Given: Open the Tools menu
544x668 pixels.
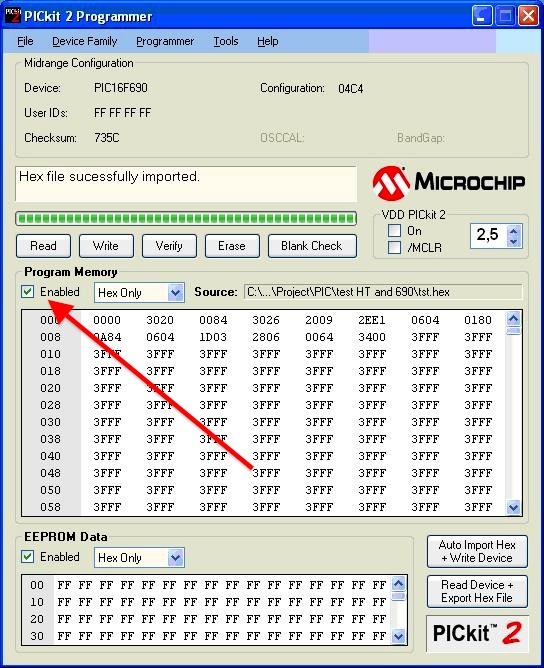Looking at the screenshot, I should pyautogui.click(x=226, y=41).
